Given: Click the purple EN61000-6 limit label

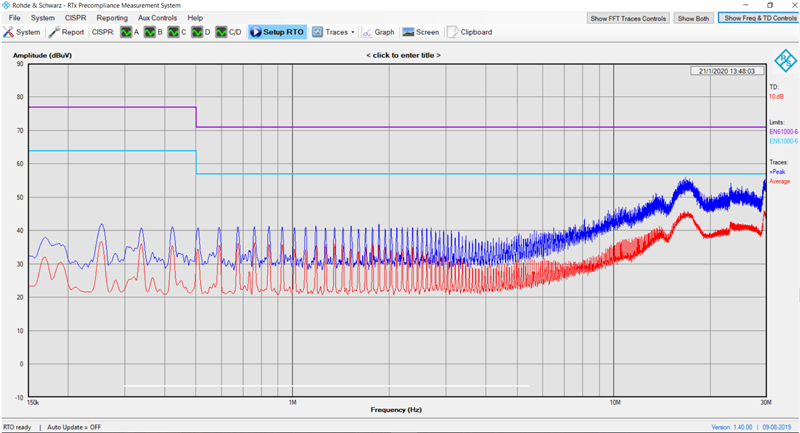Looking at the screenshot, I should click(x=784, y=132).
